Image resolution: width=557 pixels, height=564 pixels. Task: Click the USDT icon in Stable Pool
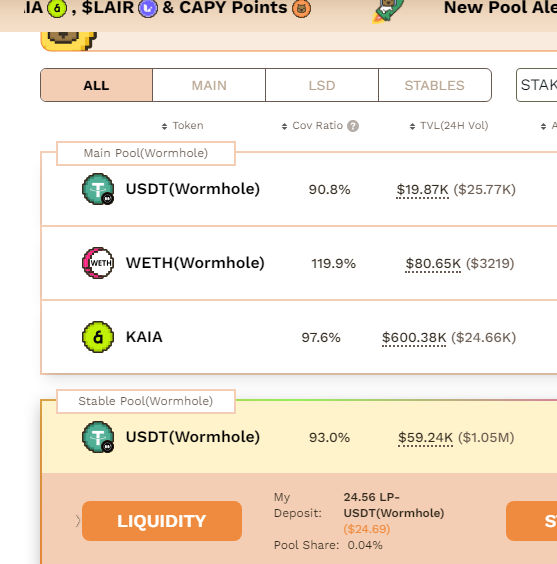[98, 437]
